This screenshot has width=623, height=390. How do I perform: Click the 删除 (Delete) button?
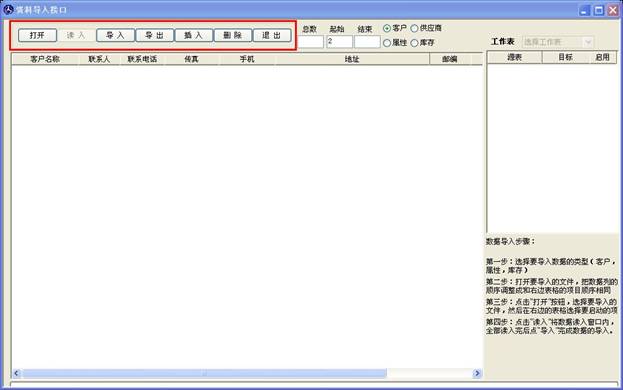click(x=233, y=35)
